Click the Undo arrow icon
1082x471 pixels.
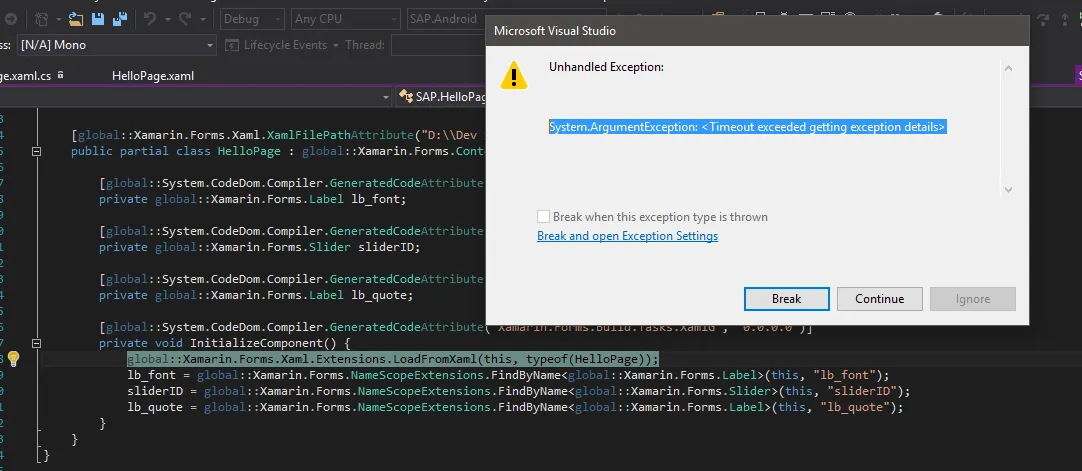pos(150,19)
